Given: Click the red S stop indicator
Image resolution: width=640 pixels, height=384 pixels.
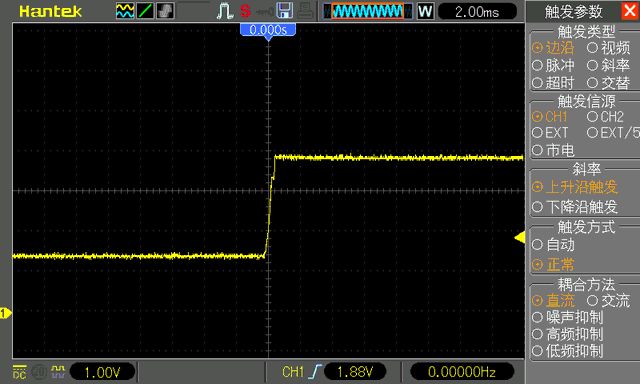Looking at the screenshot, I should [x=245, y=11].
